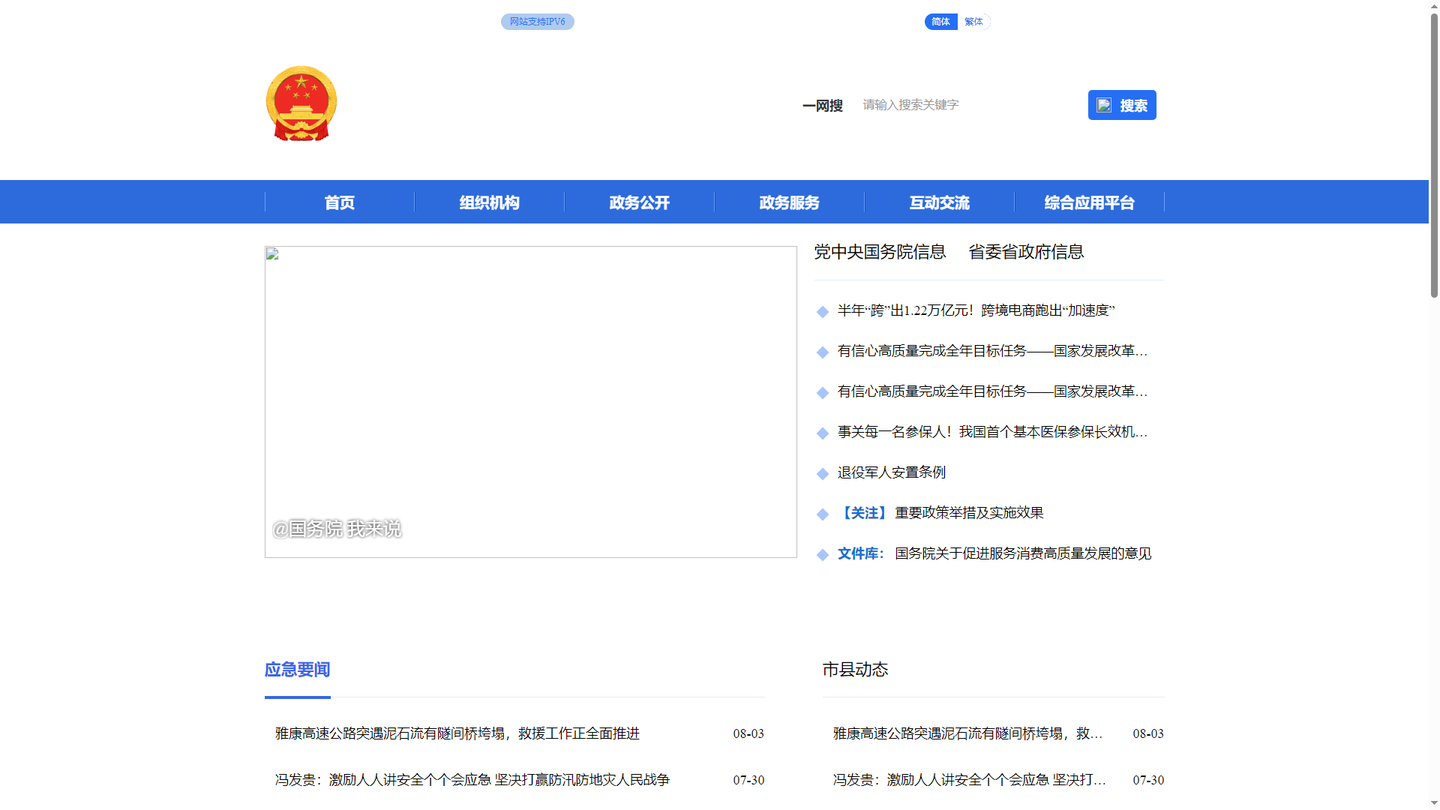Screen dimensions: 1440x810
Task: Click the scrollbar down arrow
Action: pos(1434,803)
